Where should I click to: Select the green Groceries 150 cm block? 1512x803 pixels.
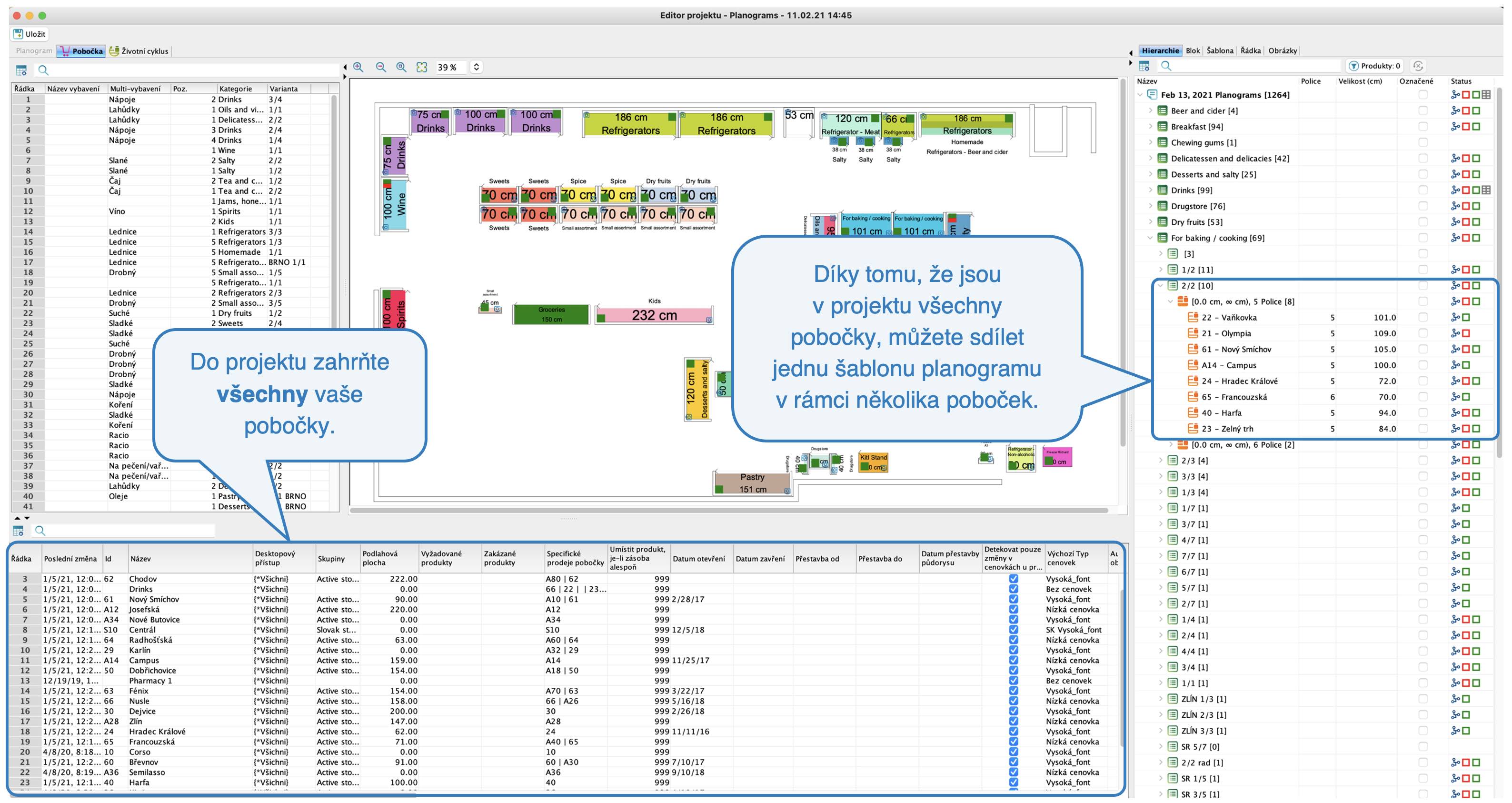(551, 314)
